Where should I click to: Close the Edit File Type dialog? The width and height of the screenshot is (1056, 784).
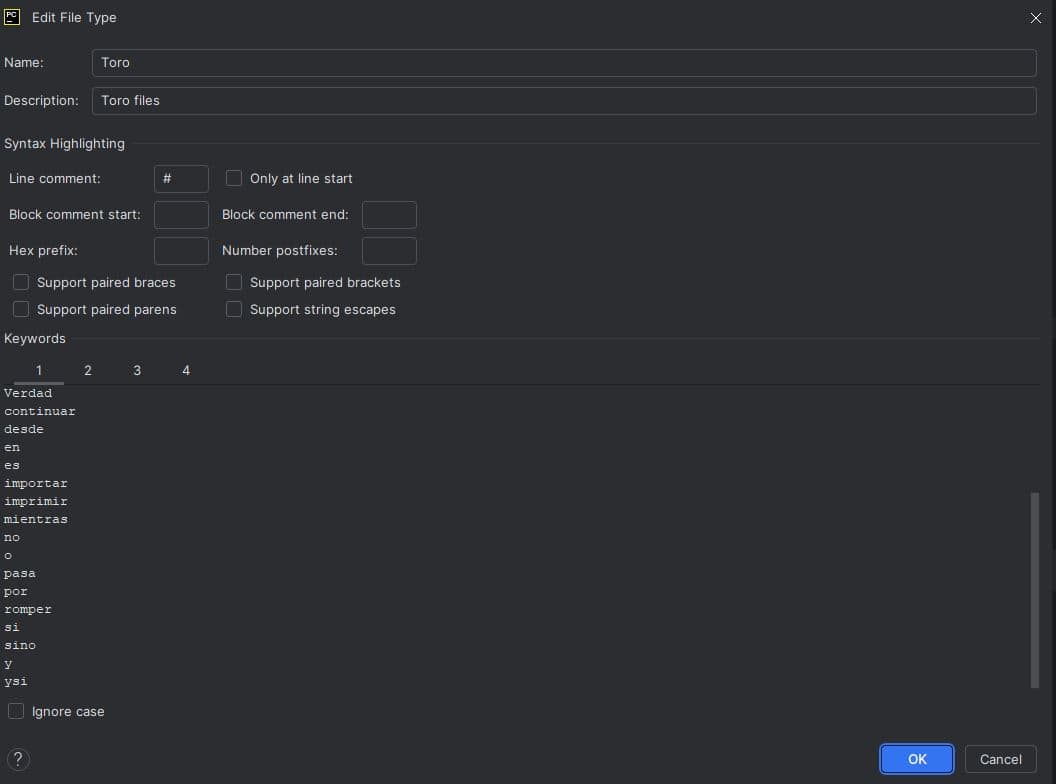click(1035, 18)
